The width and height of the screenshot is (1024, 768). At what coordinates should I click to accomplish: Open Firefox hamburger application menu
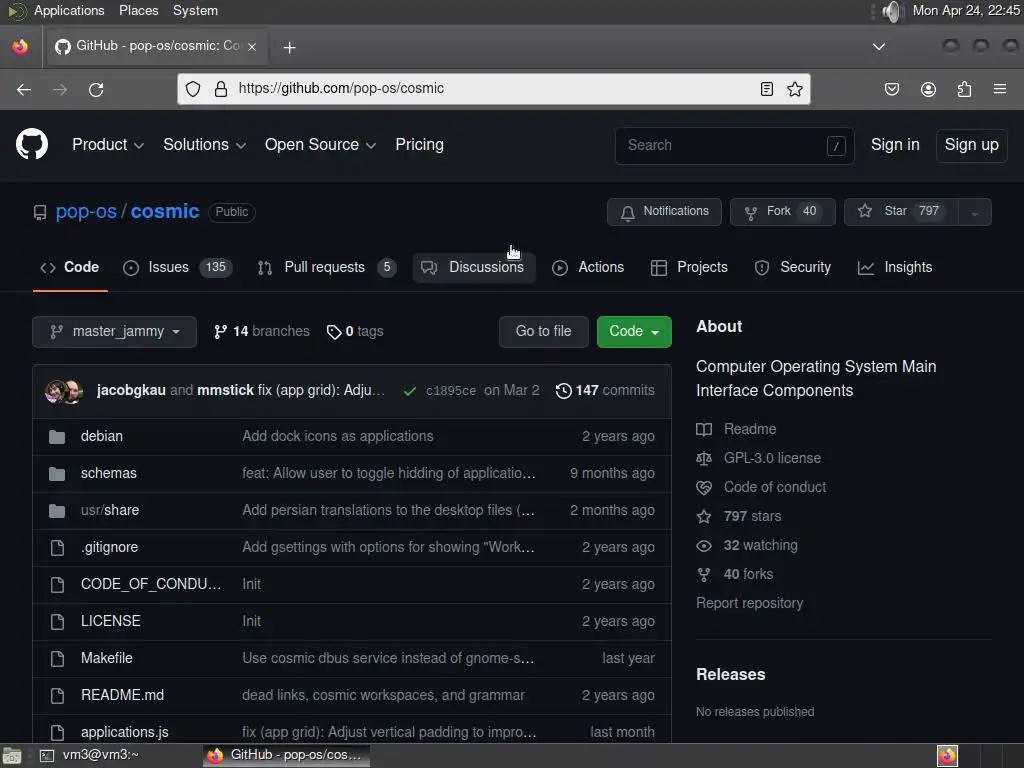[x=1000, y=89]
